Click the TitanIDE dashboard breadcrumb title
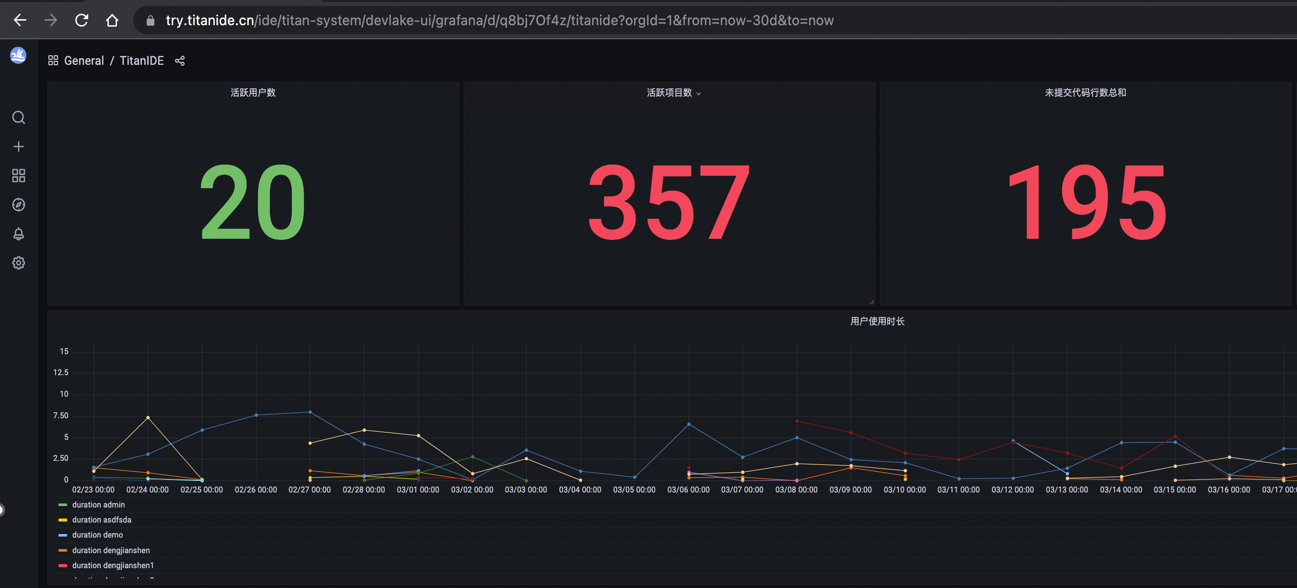Viewport: 1297px width, 588px height. point(141,61)
